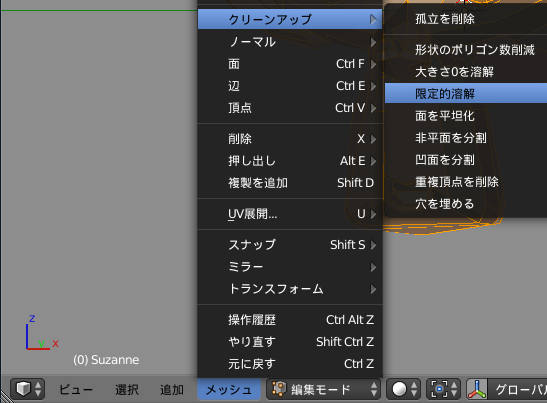Expand the ノーマル submenu arrow
This screenshot has width=547, height=403.
tap(373, 42)
